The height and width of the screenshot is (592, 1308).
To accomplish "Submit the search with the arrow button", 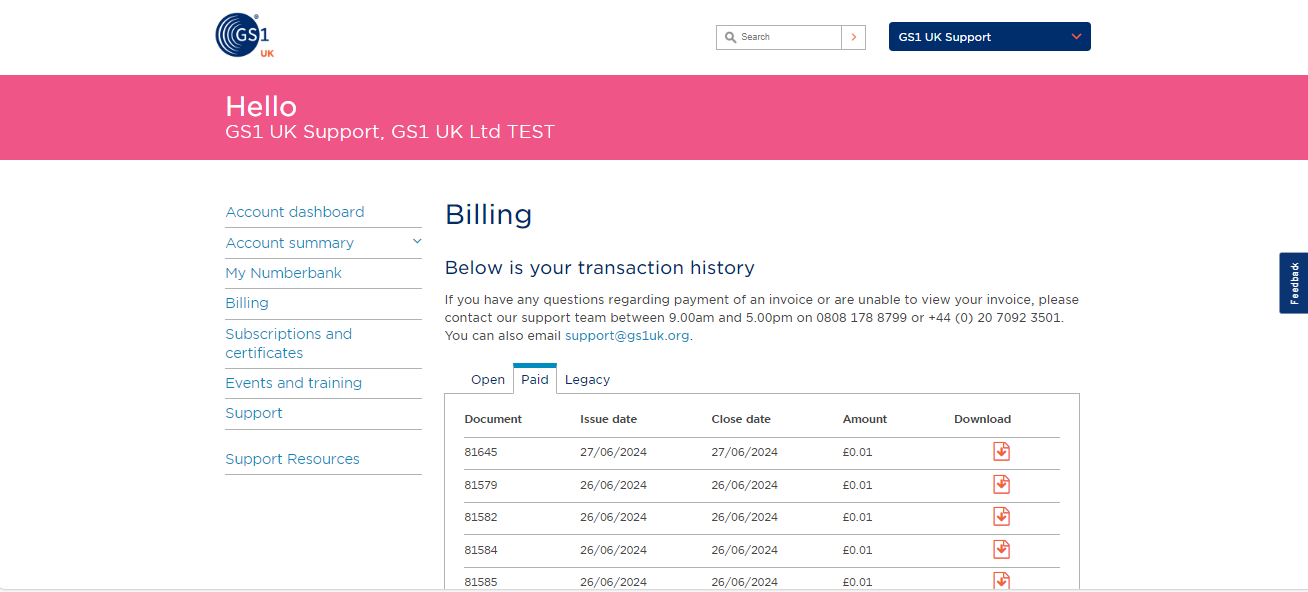I will (x=853, y=37).
